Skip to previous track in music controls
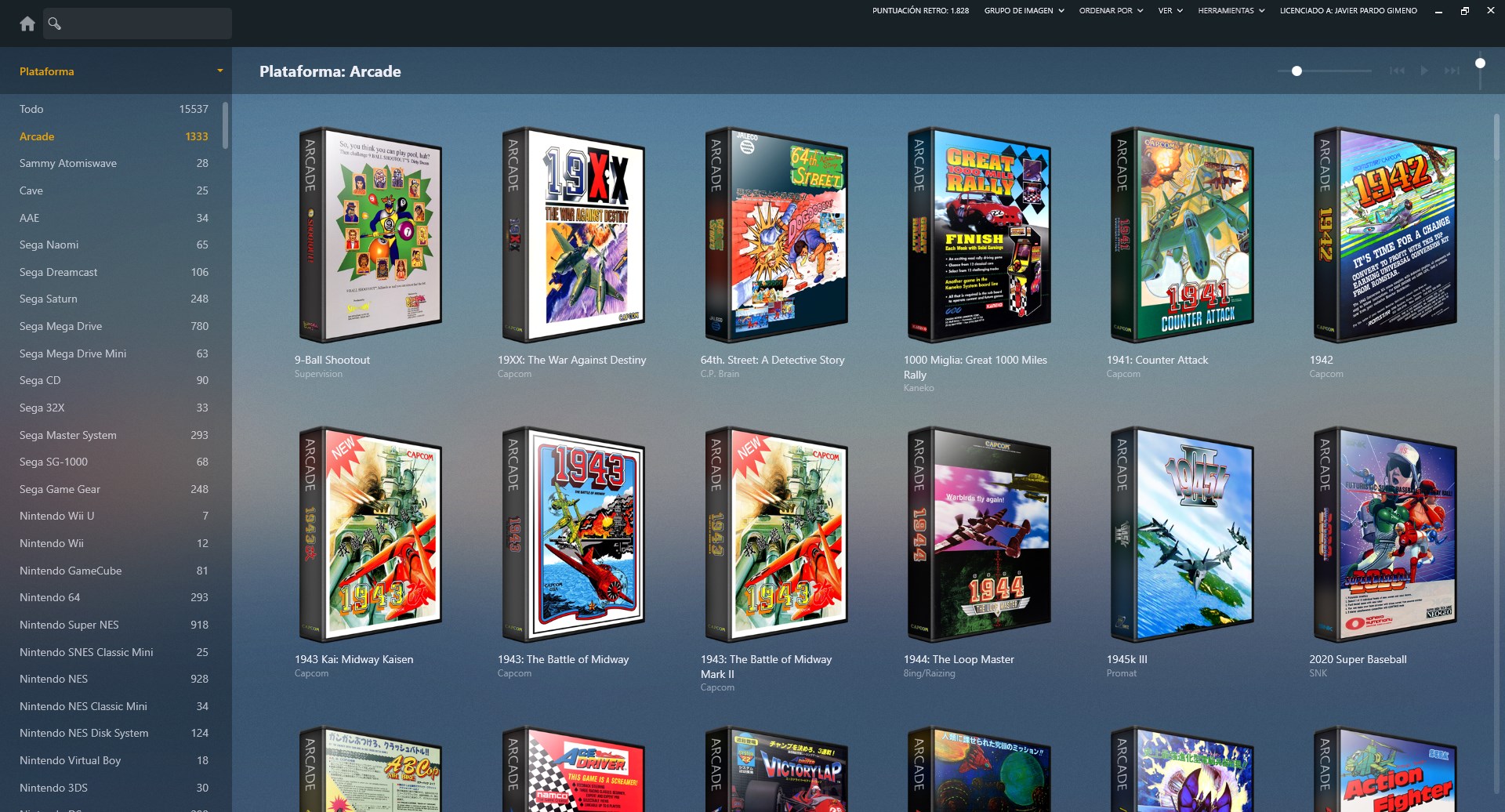The height and width of the screenshot is (812, 1505). tap(1397, 71)
